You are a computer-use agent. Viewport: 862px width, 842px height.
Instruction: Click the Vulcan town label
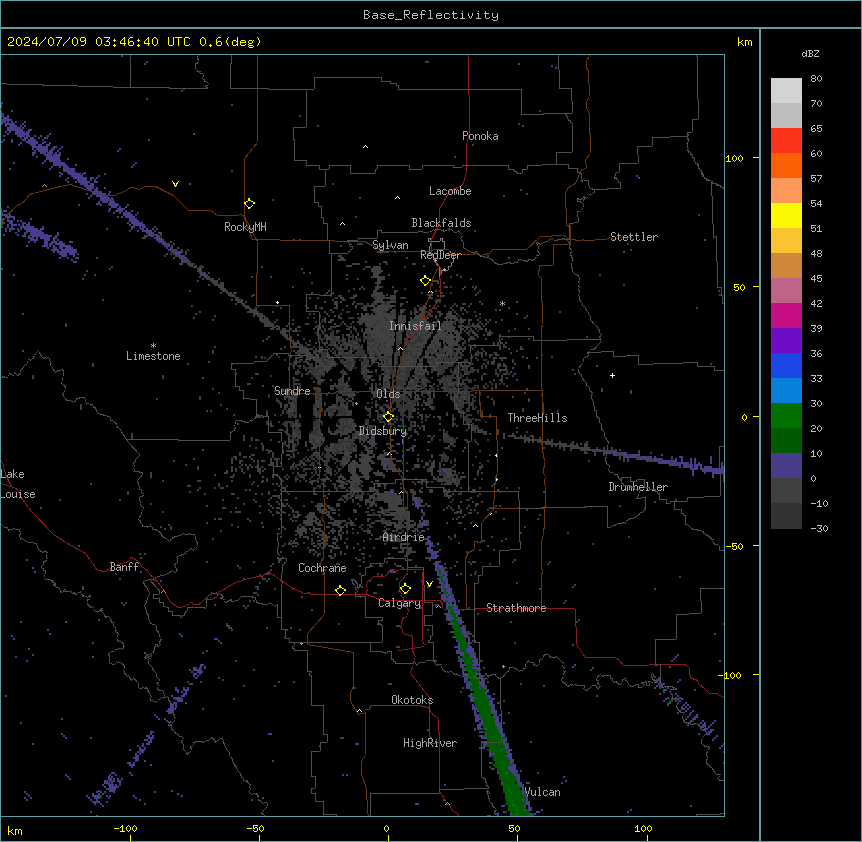pos(543,792)
